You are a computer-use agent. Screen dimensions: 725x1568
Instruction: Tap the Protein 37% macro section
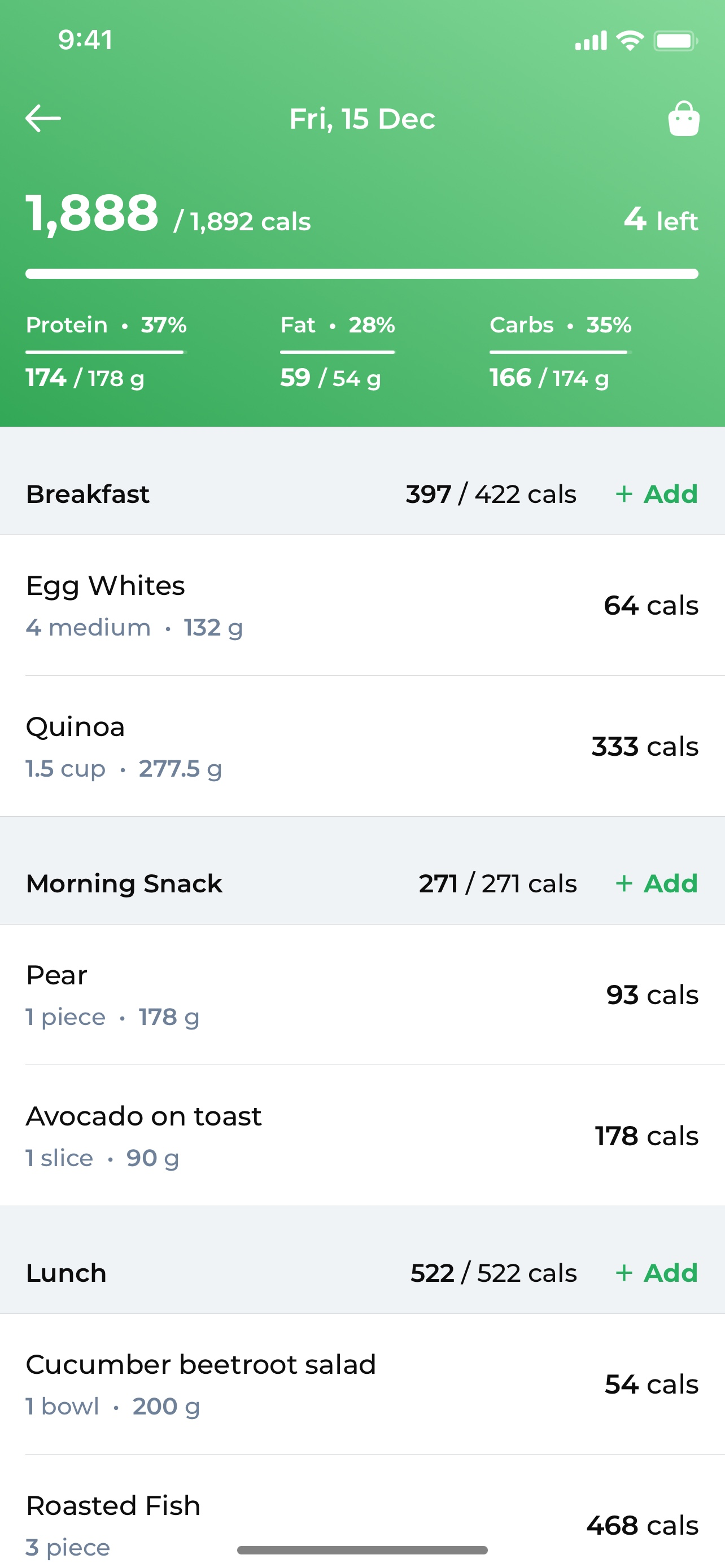[106, 351]
